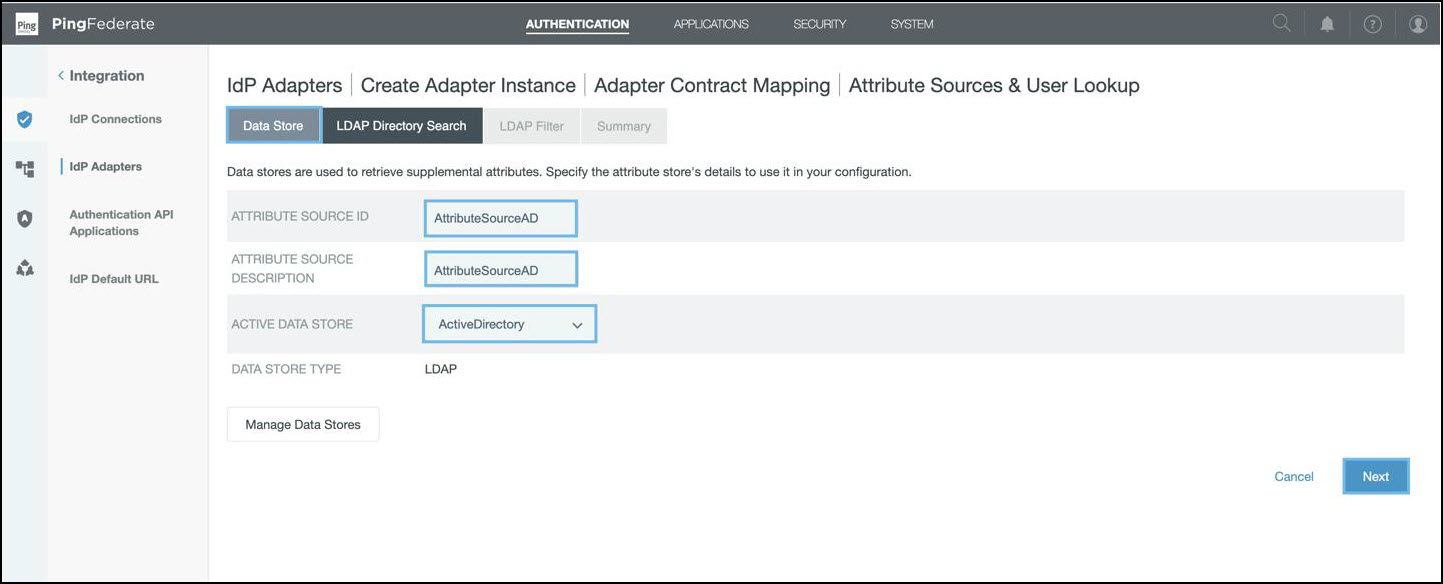Click the Cancel link
1443x584 pixels.
1293,477
